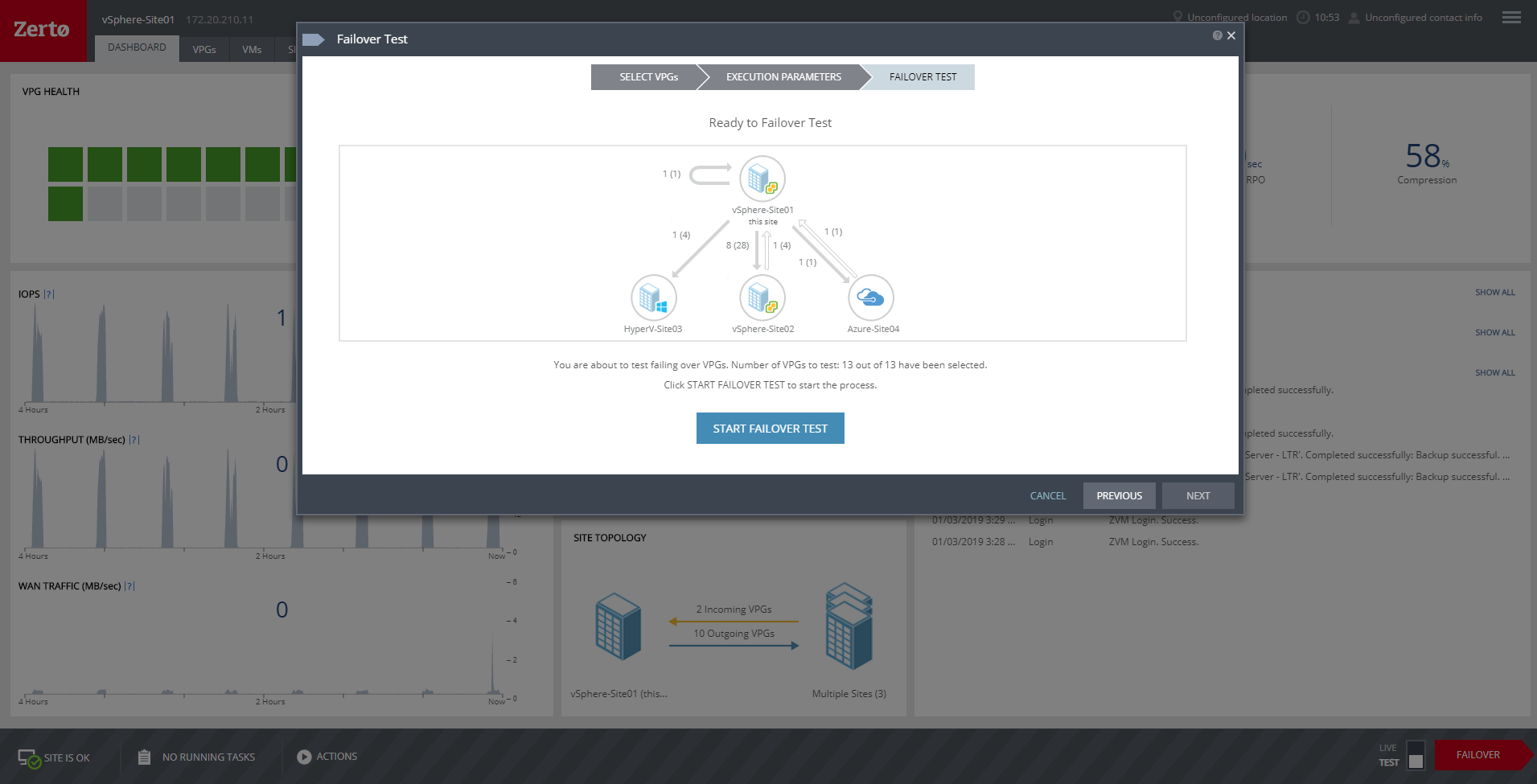1537x784 pixels.
Task: Click the '10 Outgoing VPGs' label
Action: pos(734,634)
